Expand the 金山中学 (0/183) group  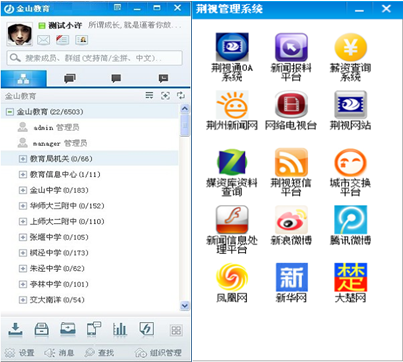(x=22, y=190)
